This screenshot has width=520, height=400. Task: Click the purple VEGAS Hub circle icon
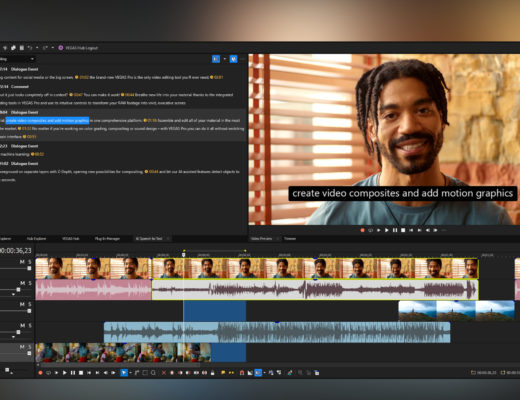point(61,48)
